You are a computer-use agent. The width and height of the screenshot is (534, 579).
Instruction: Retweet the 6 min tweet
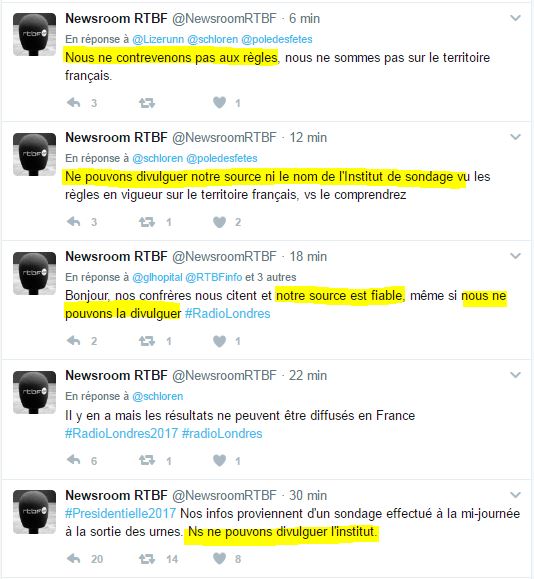[x=147, y=103]
